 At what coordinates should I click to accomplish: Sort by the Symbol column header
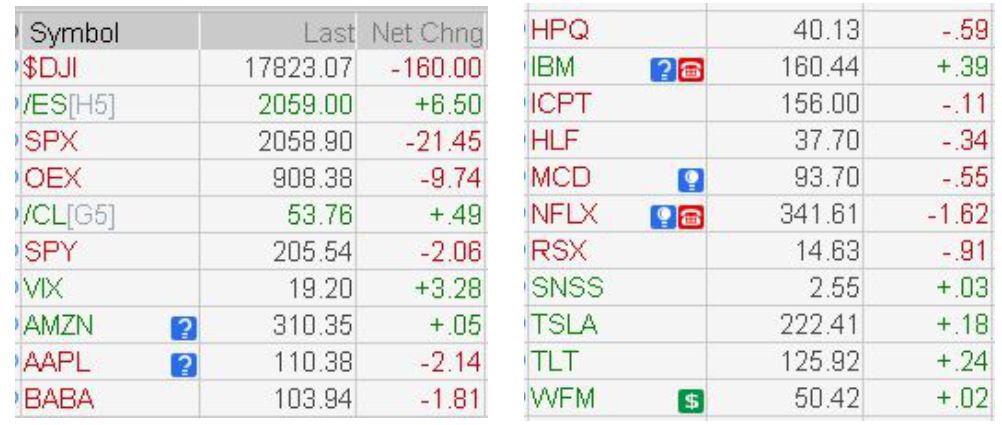click(74, 33)
